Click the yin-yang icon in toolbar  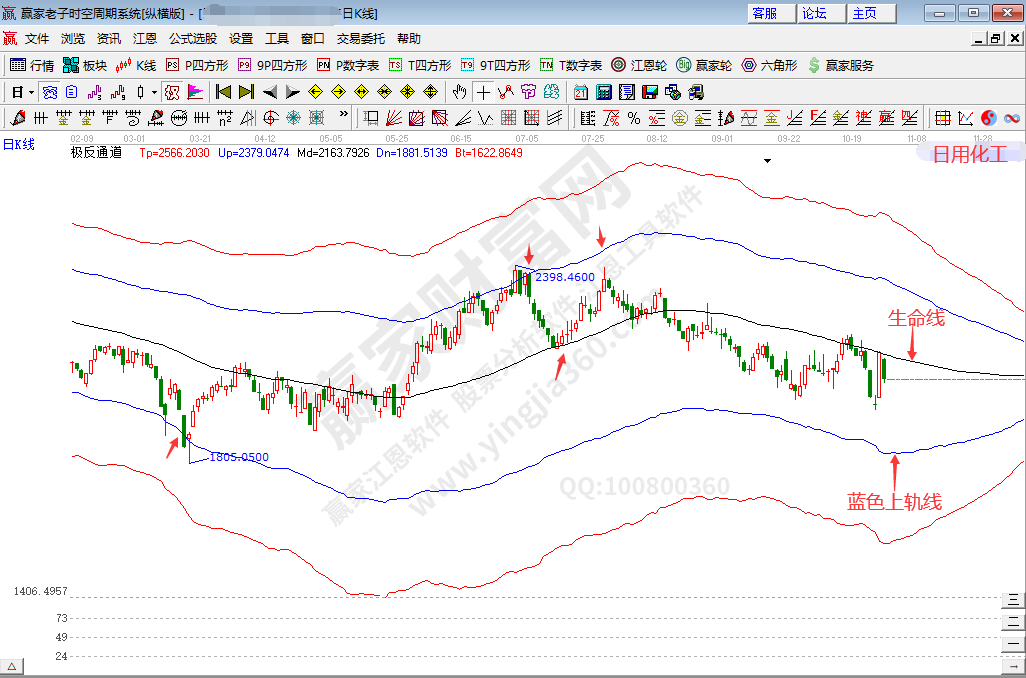click(989, 118)
